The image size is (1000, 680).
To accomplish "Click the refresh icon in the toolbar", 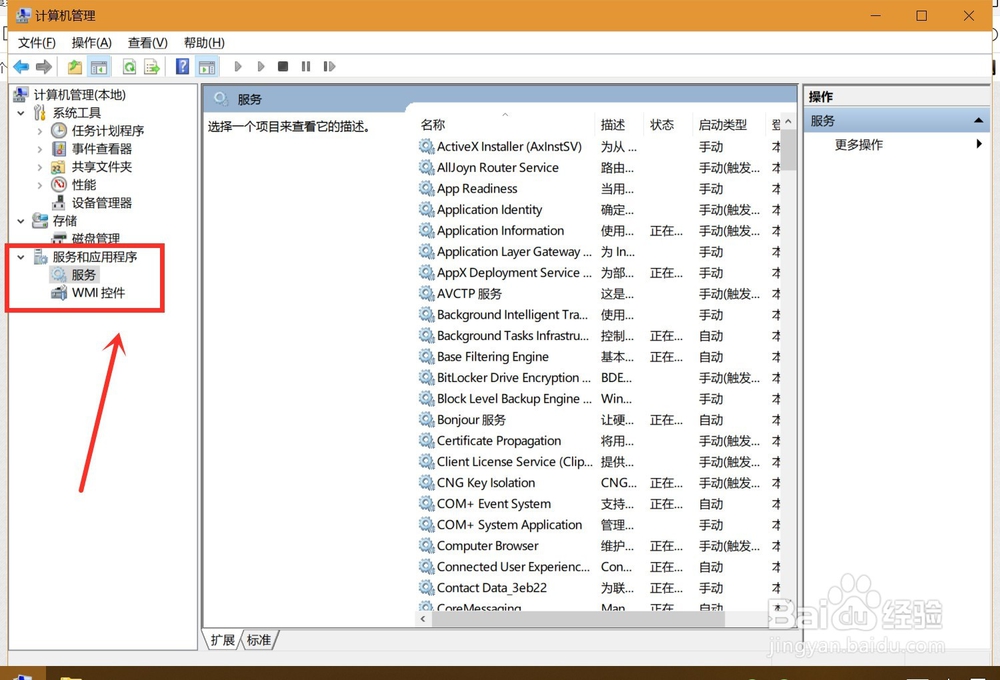I will pyautogui.click(x=130, y=66).
